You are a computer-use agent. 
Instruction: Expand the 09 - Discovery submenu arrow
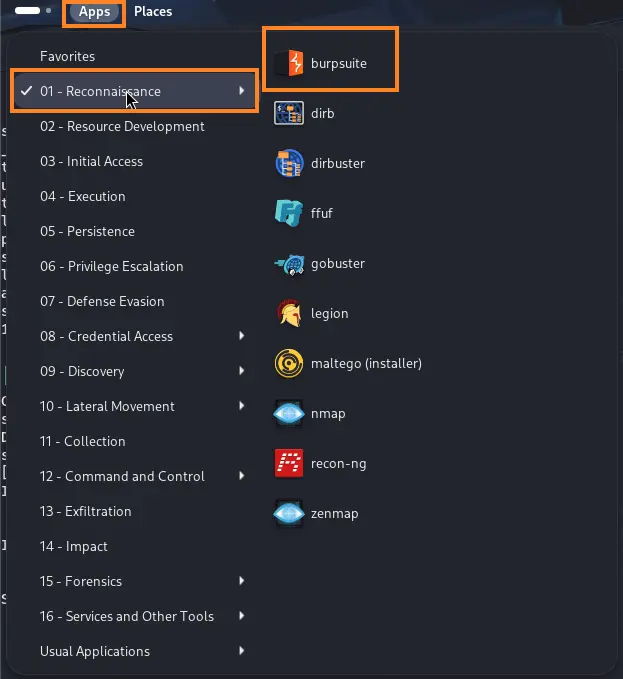[242, 371]
